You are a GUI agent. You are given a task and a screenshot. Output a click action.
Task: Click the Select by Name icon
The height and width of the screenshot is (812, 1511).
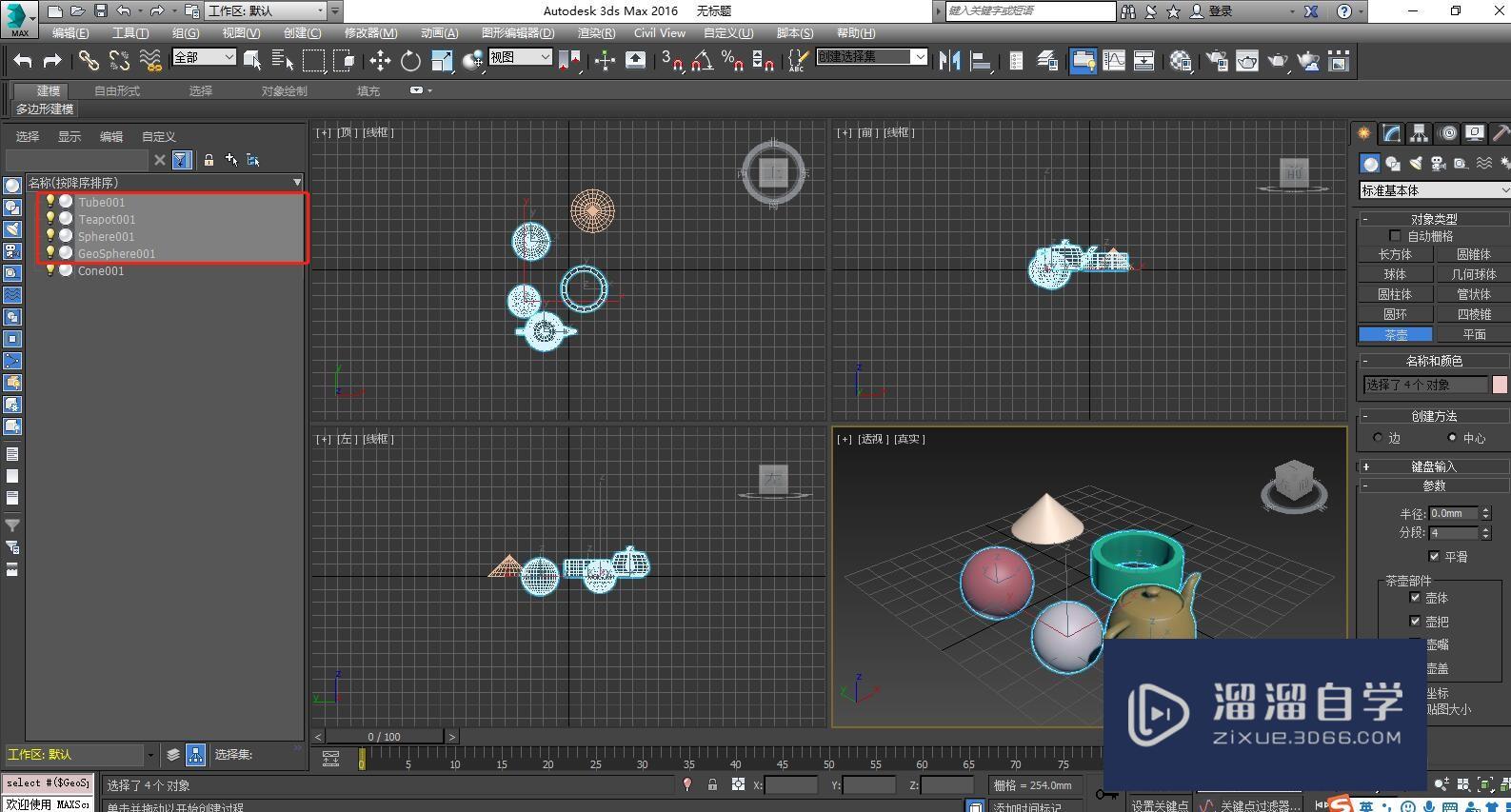tap(283, 61)
